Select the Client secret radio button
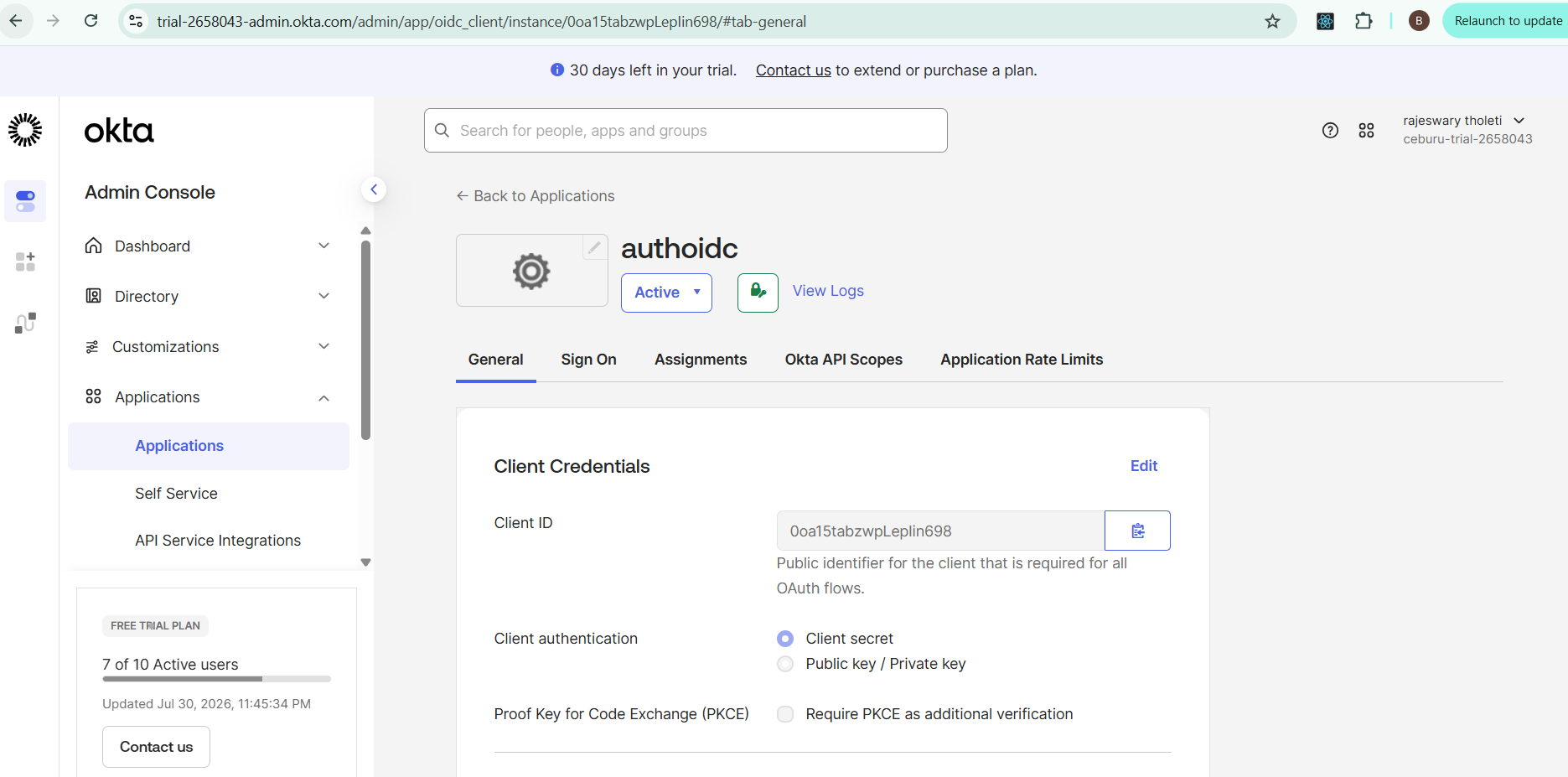This screenshot has height=777, width=1568. (x=785, y=639)
